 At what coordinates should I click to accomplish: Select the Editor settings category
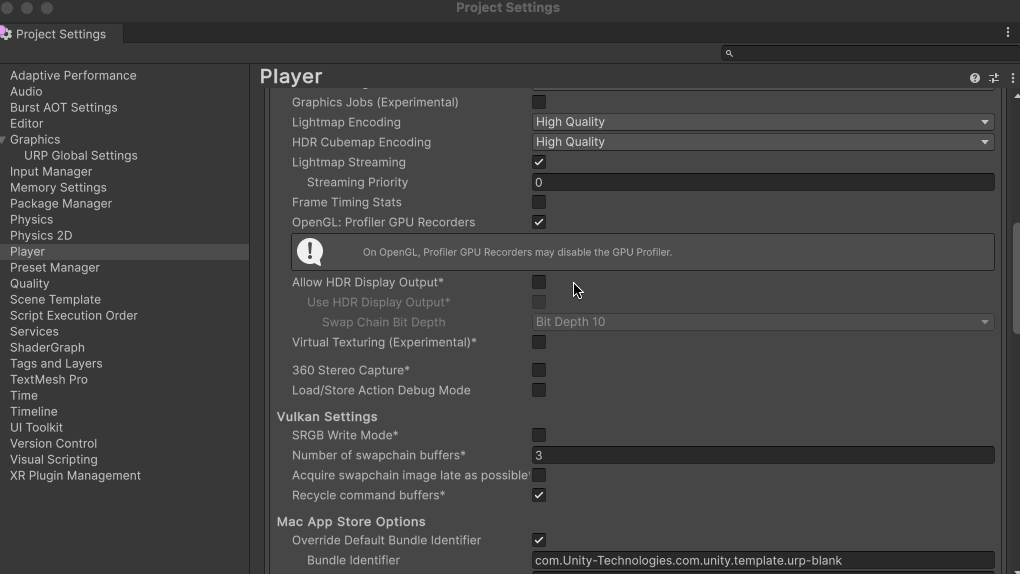click(27, 124)
